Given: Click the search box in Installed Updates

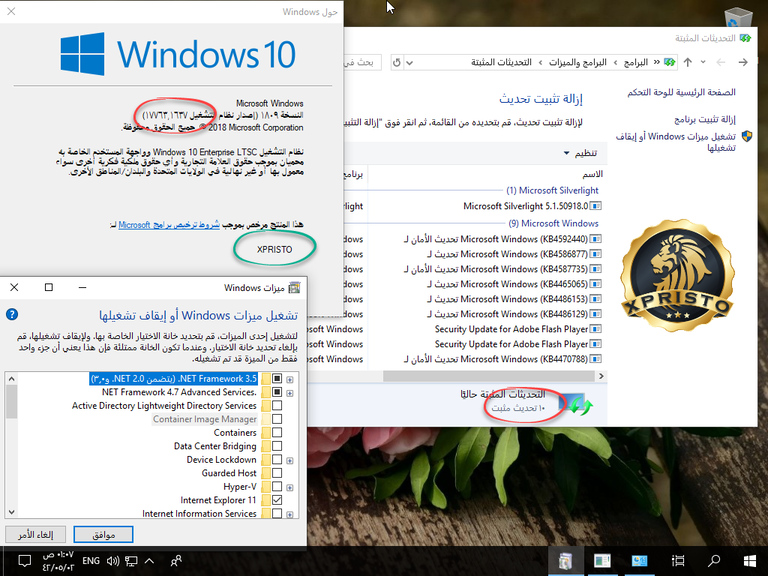Looking at the screenshot, I should [362, 62].
